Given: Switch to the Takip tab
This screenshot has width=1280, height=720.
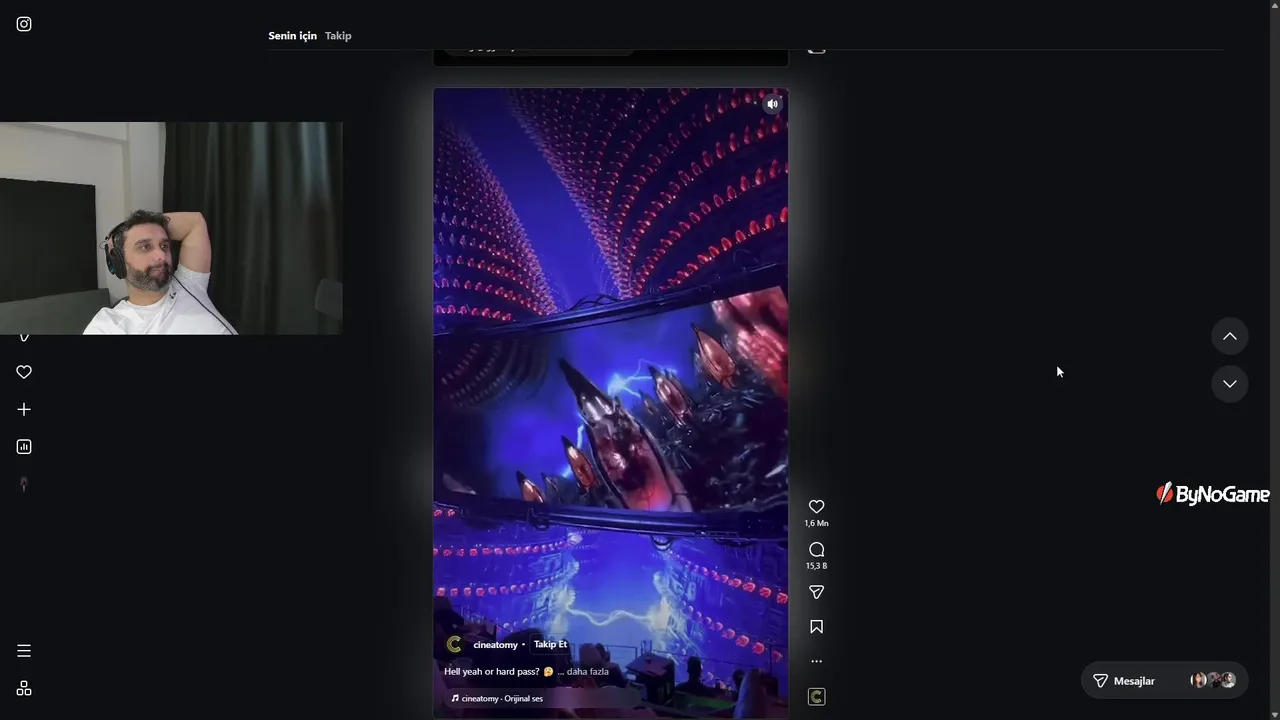Looking at the screenshot, I should coord(338,36).
